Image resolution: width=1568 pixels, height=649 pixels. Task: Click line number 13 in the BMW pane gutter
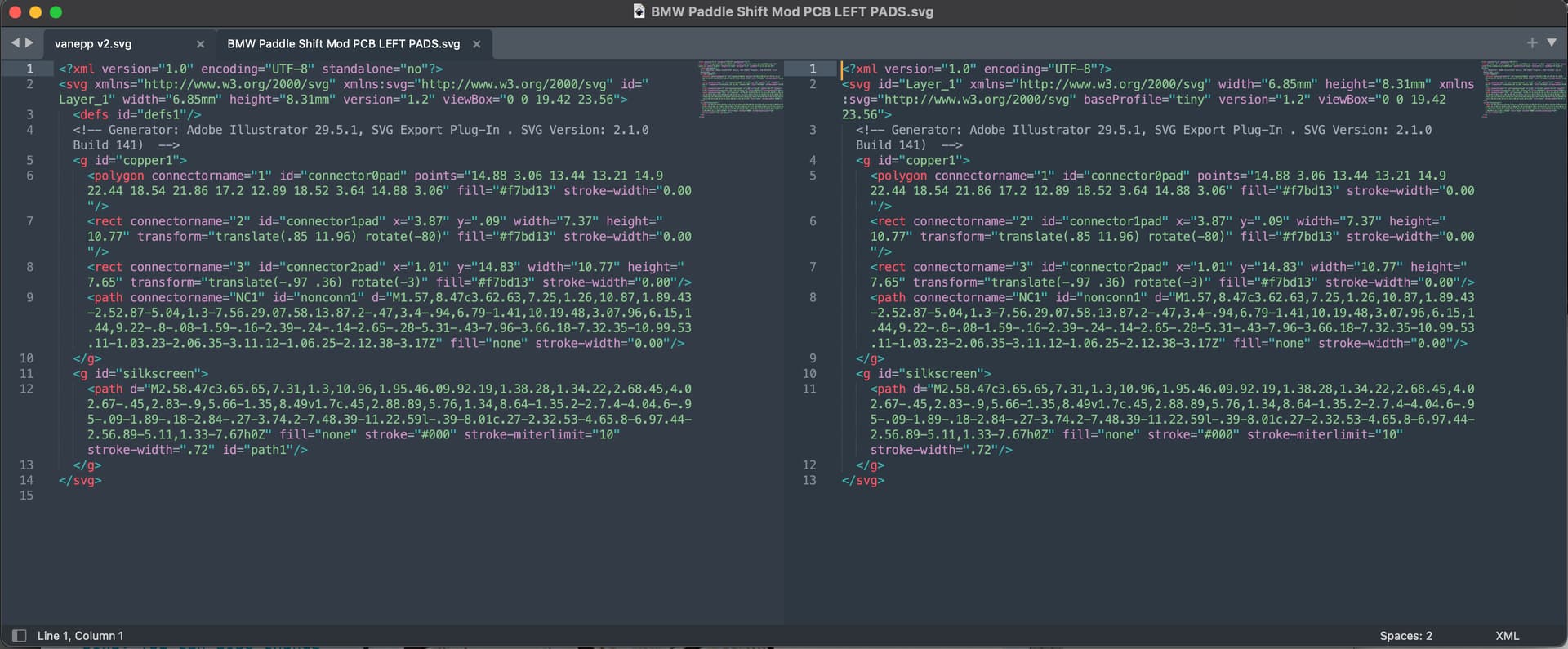(x=809, y=480)
